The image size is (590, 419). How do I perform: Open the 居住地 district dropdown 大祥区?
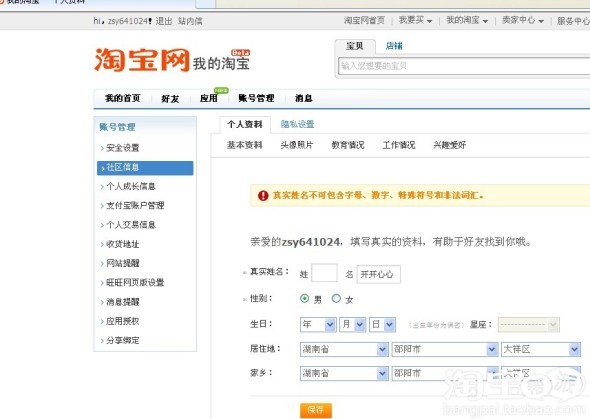[541, 349]
